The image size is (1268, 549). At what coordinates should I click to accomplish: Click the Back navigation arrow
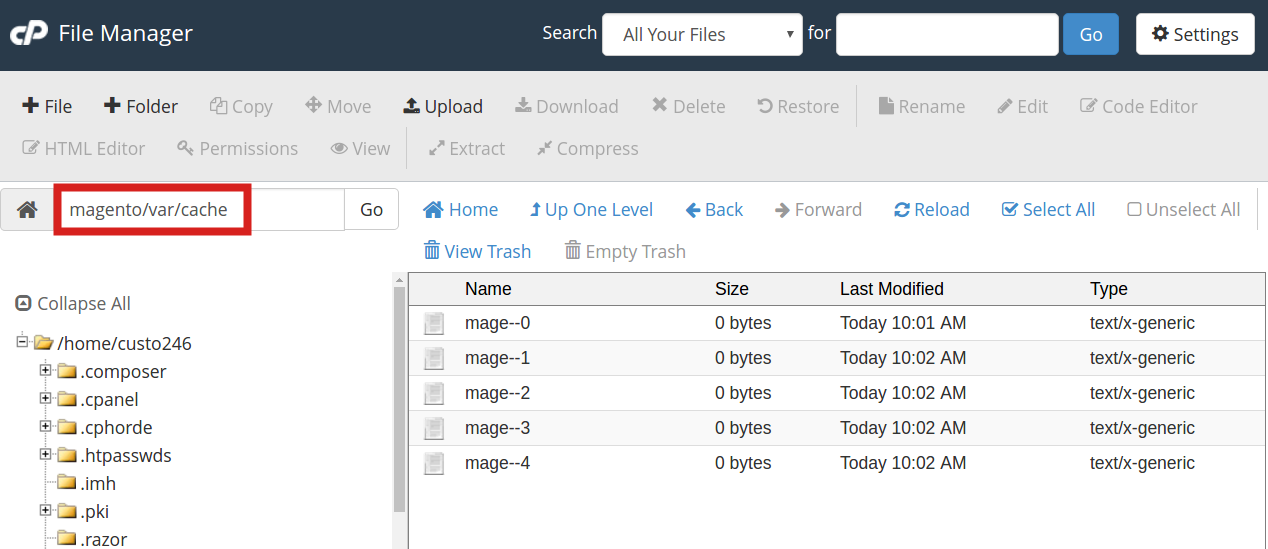point(713,209)
